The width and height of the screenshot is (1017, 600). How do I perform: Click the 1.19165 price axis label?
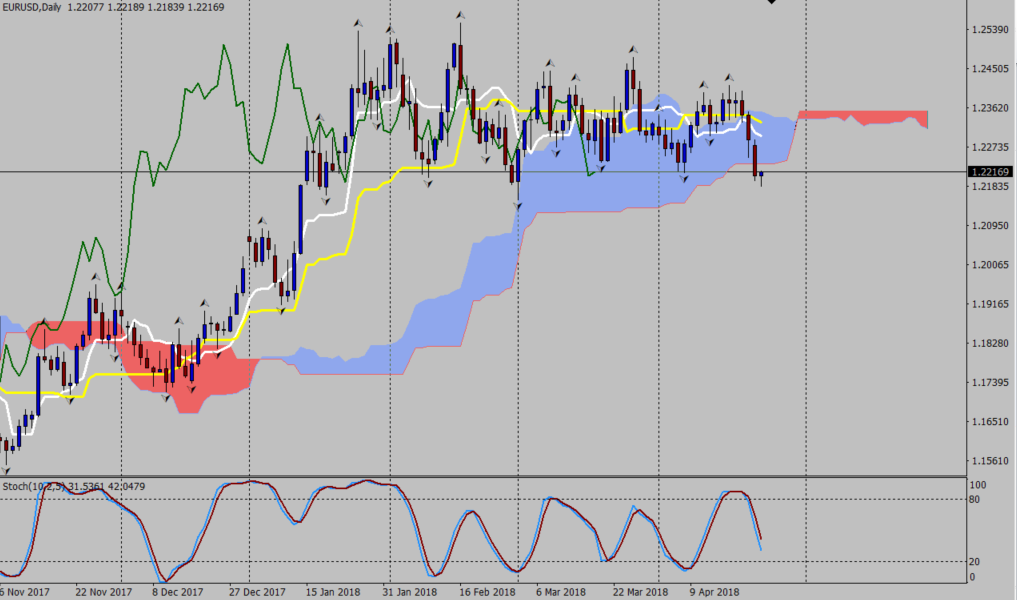click(990, 304)
